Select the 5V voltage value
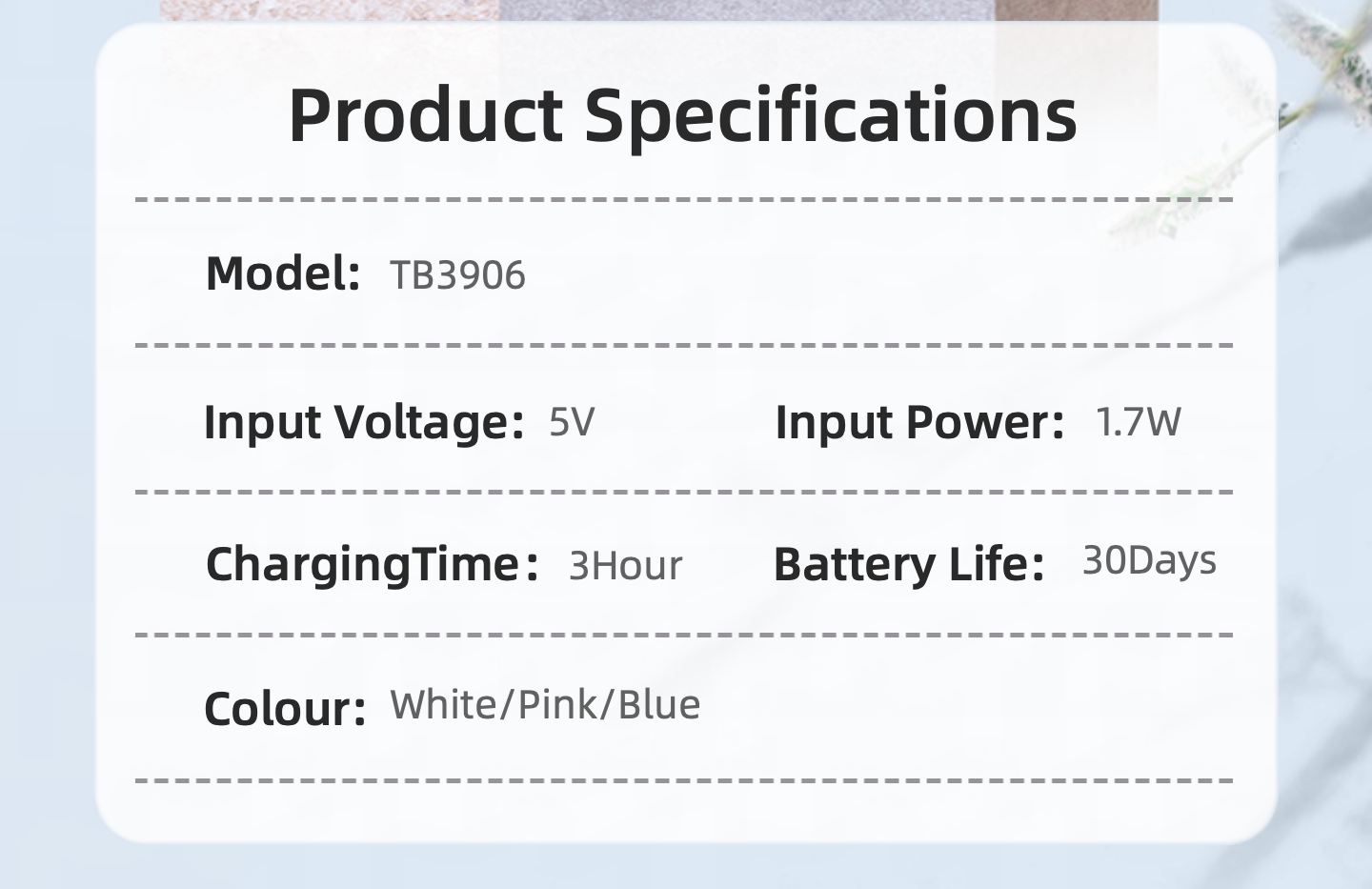1372x889 pixels. [572, 422]
